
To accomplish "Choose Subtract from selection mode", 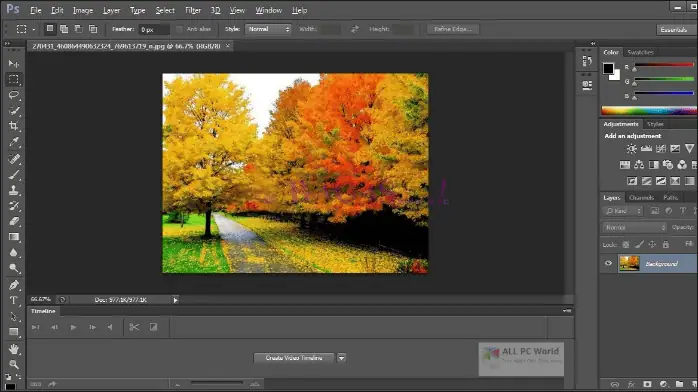I will (x=78, y=29).
